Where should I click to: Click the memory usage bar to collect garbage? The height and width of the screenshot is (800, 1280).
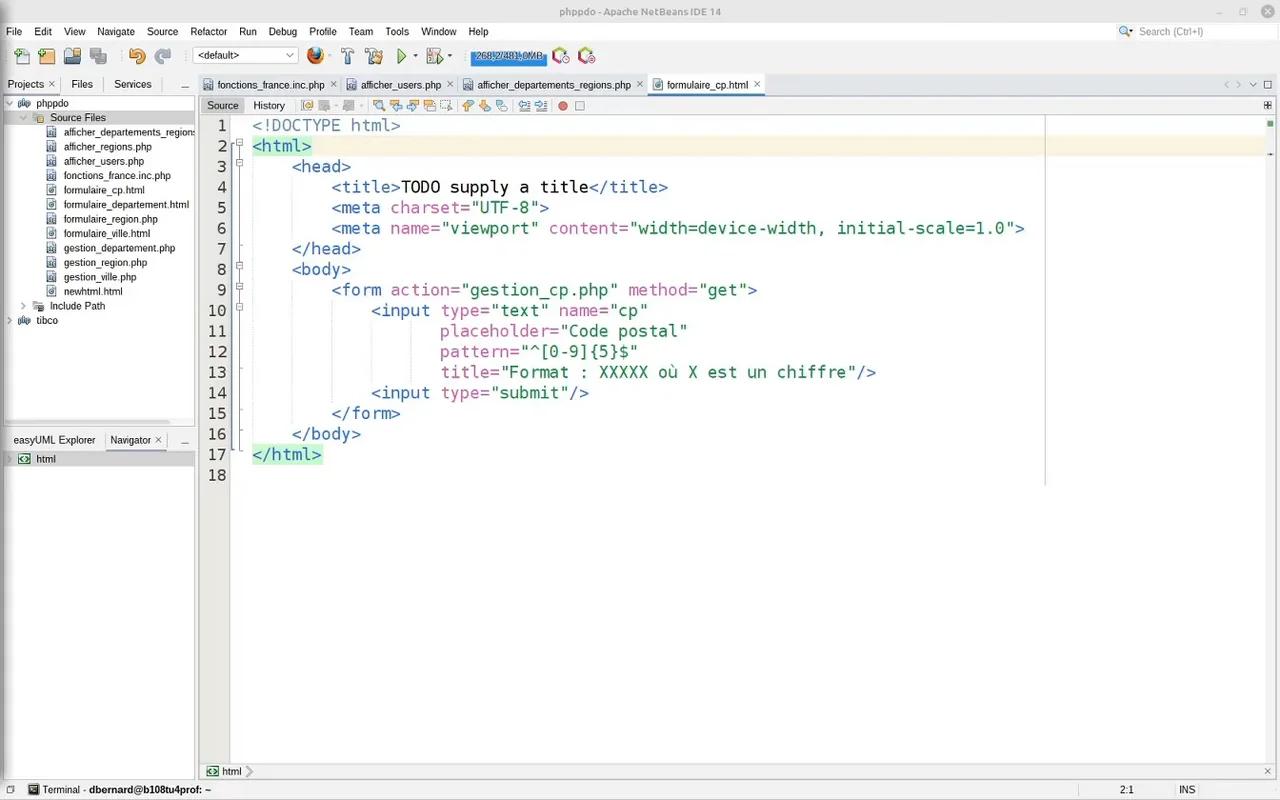pyautogui.click(x=508, y=56)
